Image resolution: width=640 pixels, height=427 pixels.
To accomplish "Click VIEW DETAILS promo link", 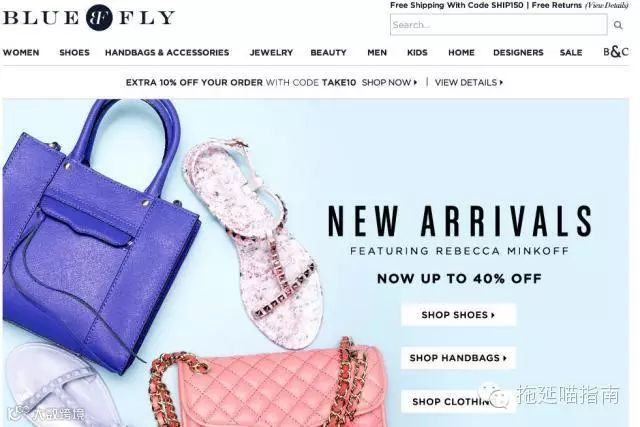I will (x=469, y=82).
